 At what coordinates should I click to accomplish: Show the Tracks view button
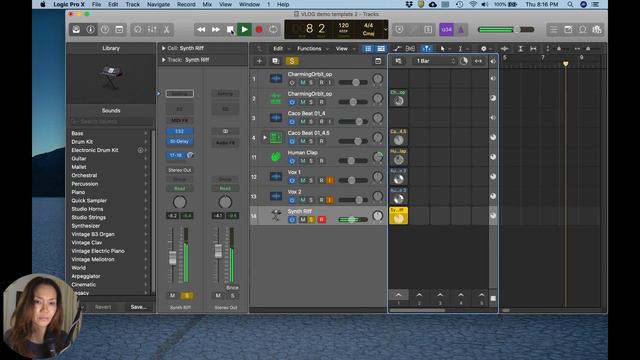coord(381,49)
